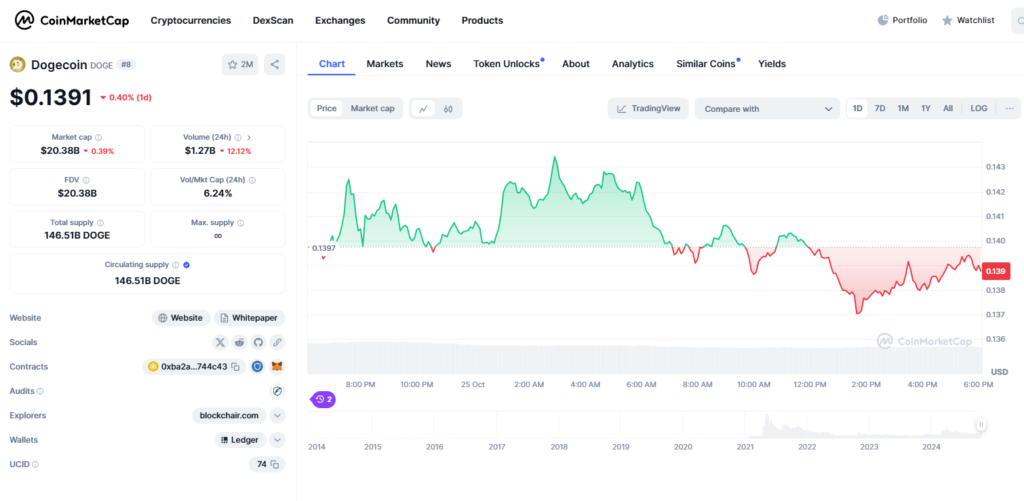Switch to the Markets tab
The image size is (1024, 501).
point(385,64)
